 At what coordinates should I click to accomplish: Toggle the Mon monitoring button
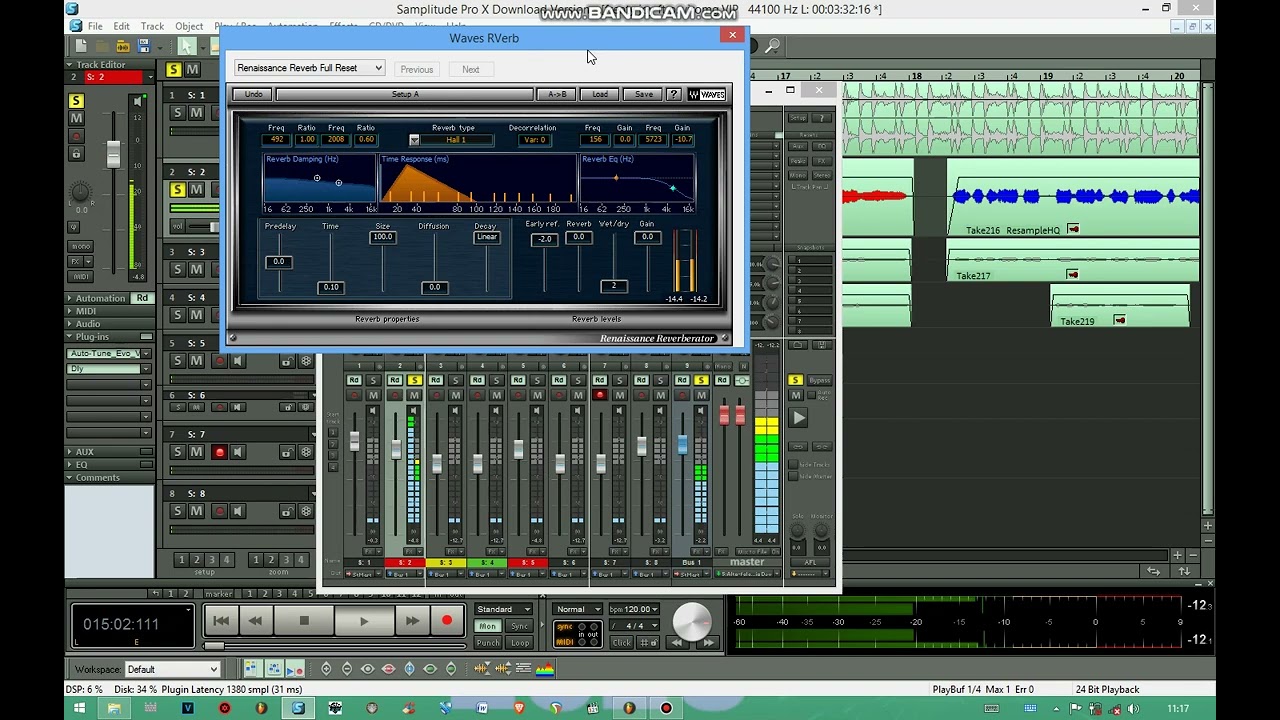point(487,626)
